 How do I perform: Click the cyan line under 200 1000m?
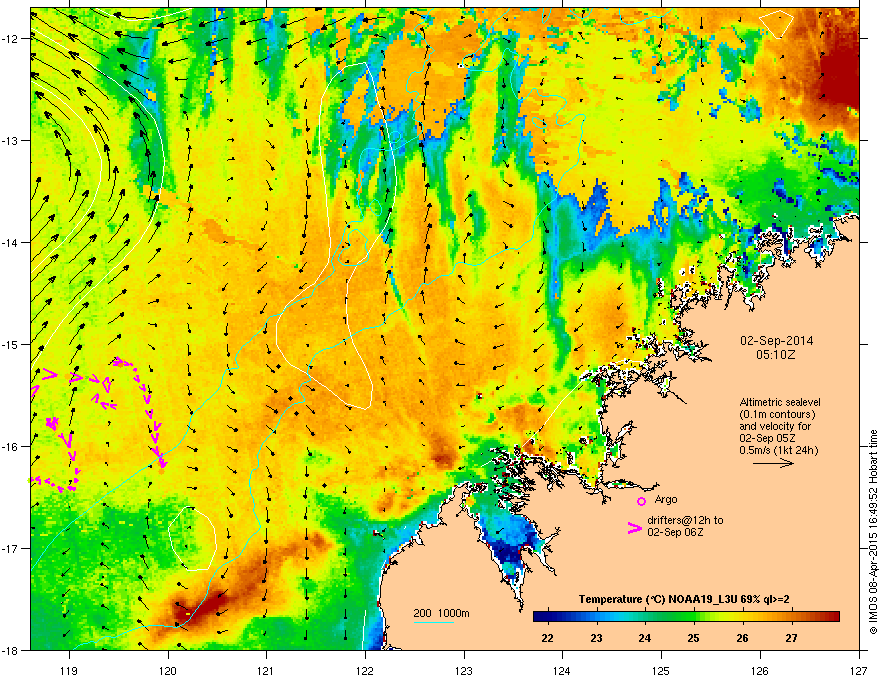point(434,623)
